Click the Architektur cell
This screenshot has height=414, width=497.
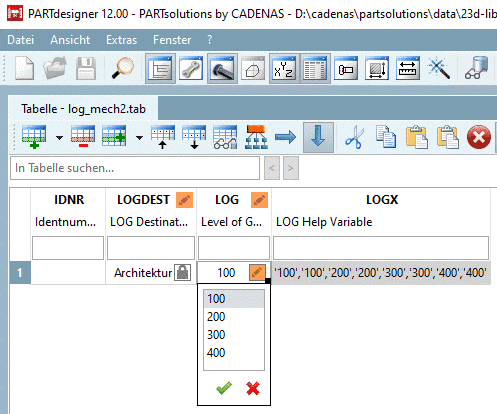pos(143,273)
